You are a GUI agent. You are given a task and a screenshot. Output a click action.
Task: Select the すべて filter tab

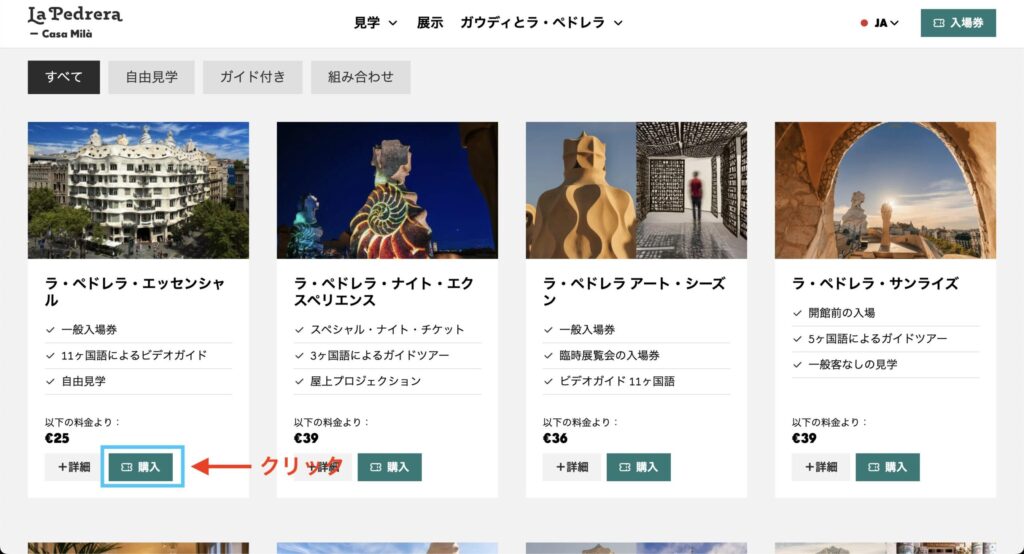point(63,77)
